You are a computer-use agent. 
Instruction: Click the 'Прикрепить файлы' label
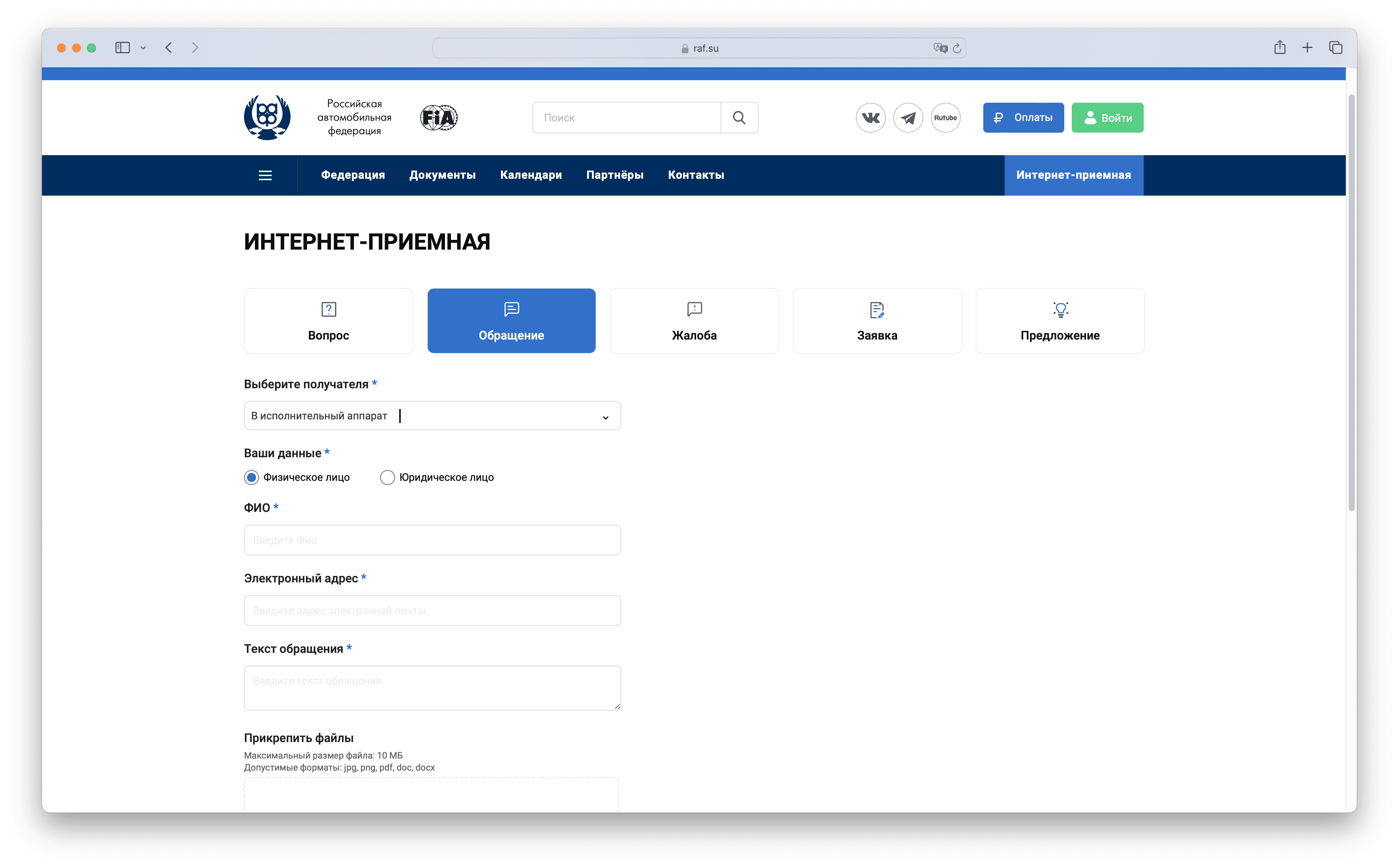coord(298,738)
